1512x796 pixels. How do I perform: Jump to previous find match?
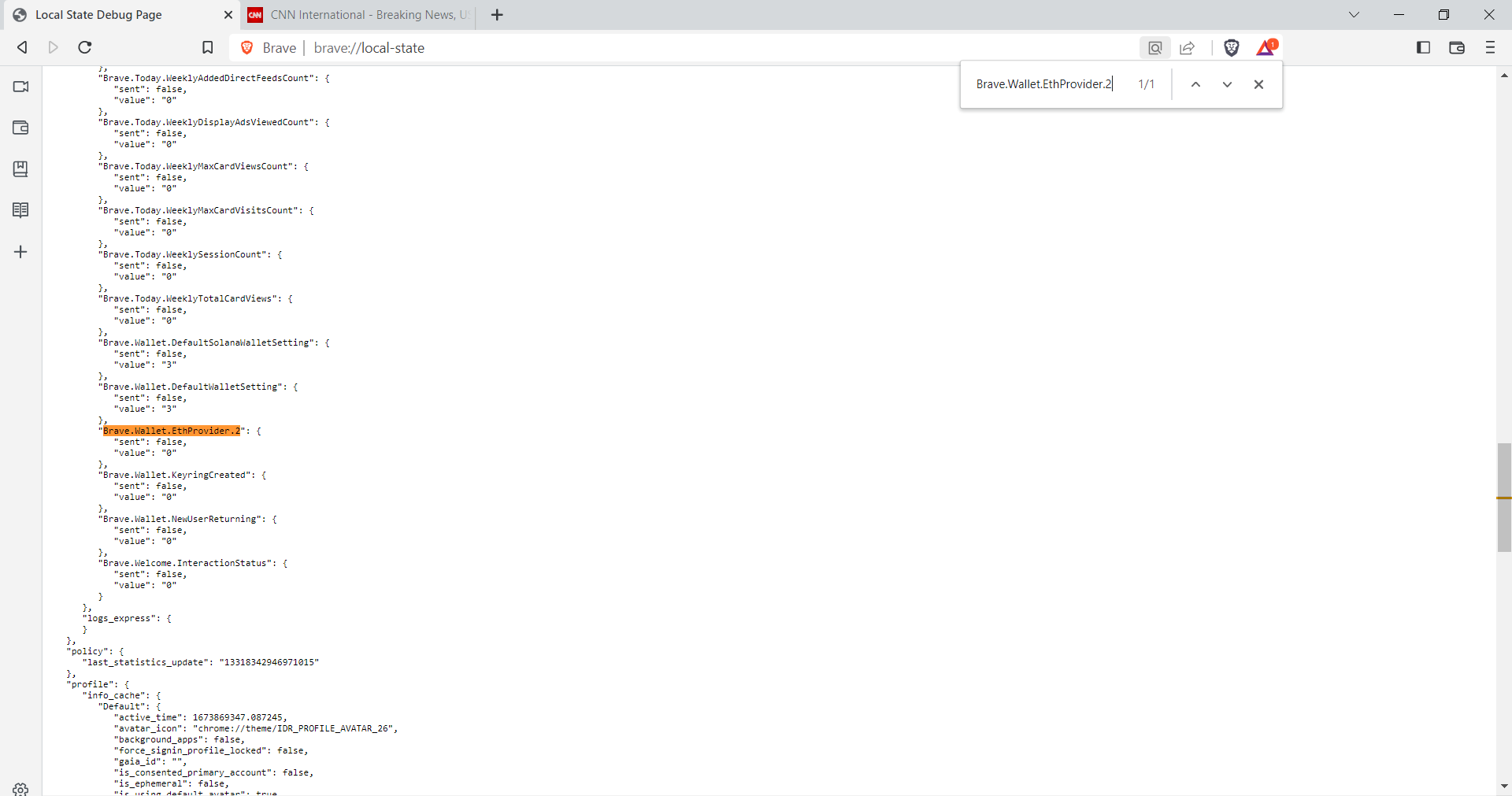pyautogui.click(x=1195, y=84)
